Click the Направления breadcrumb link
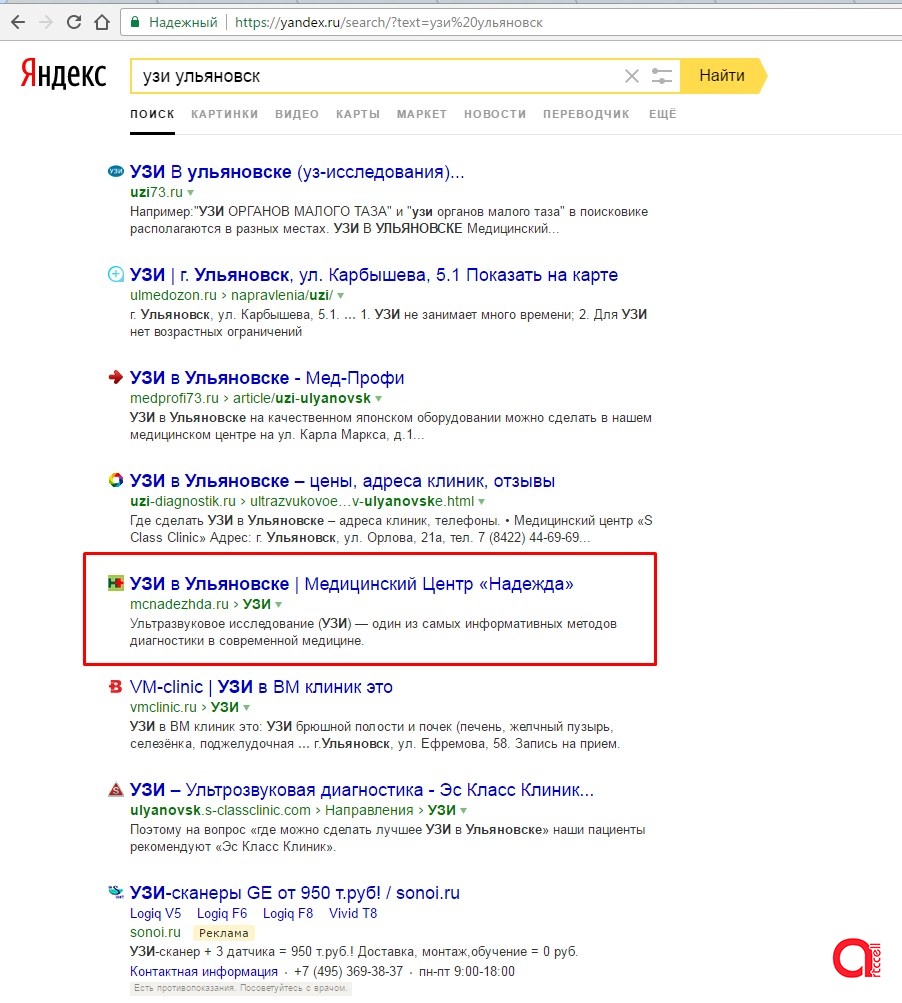The height and width of the screenshot is (1003, 902). click(369, 810)
